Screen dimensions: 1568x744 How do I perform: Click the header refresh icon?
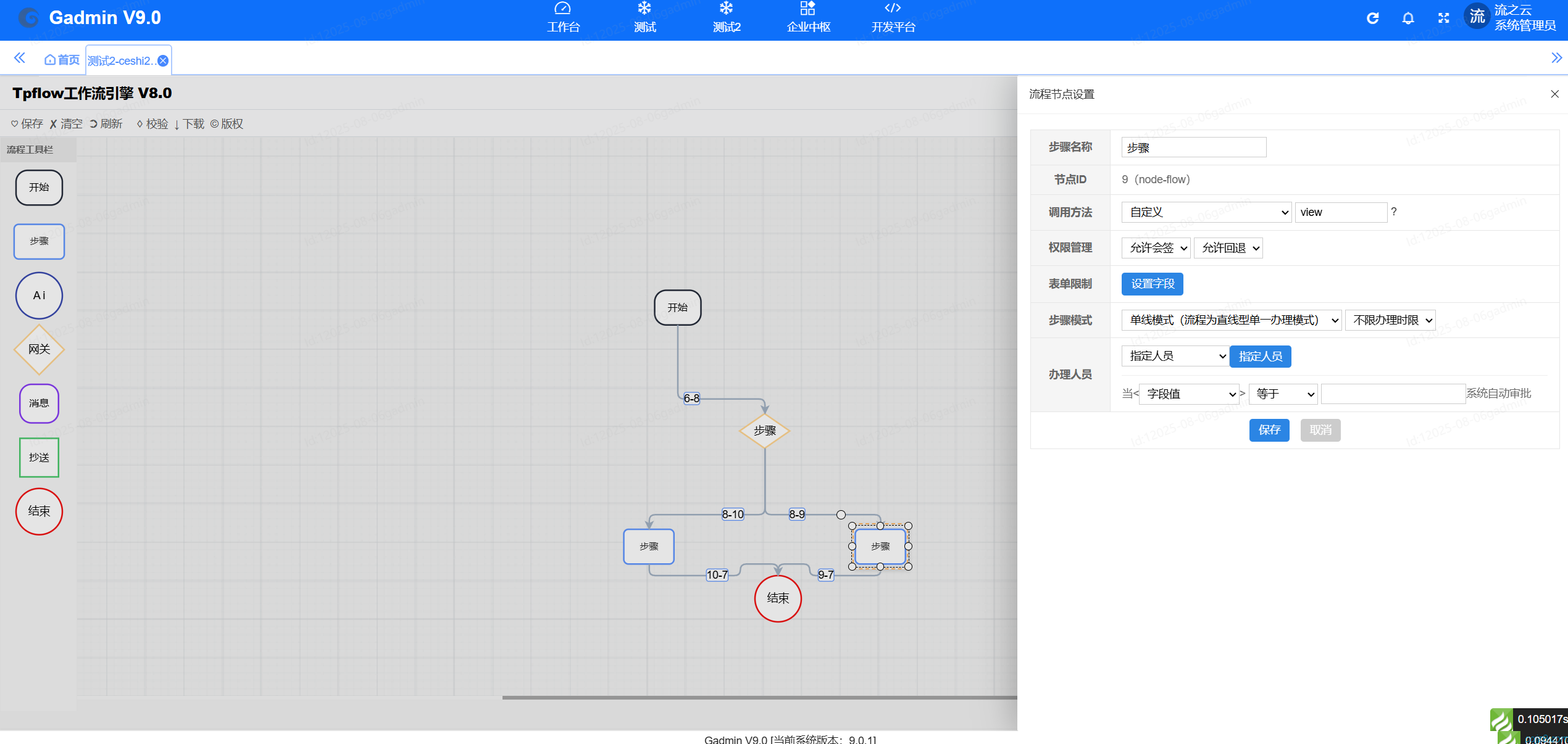pos(1372,18)
